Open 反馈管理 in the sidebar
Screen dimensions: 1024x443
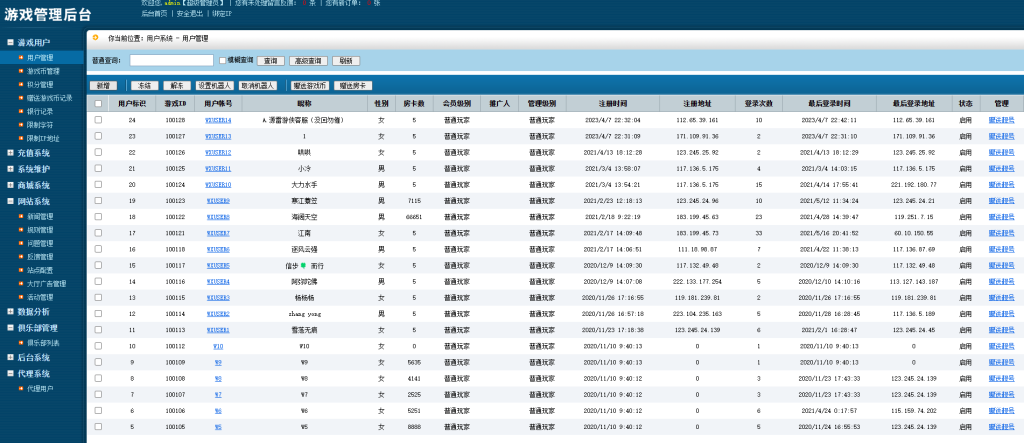[40, 257]
